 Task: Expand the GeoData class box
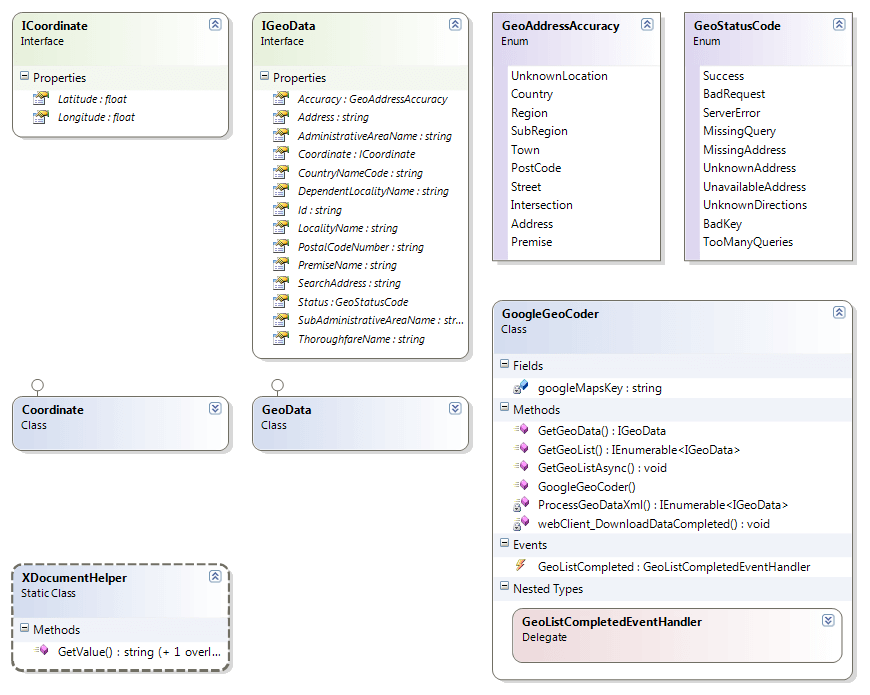pyautogui.click(x=455, y=408)
